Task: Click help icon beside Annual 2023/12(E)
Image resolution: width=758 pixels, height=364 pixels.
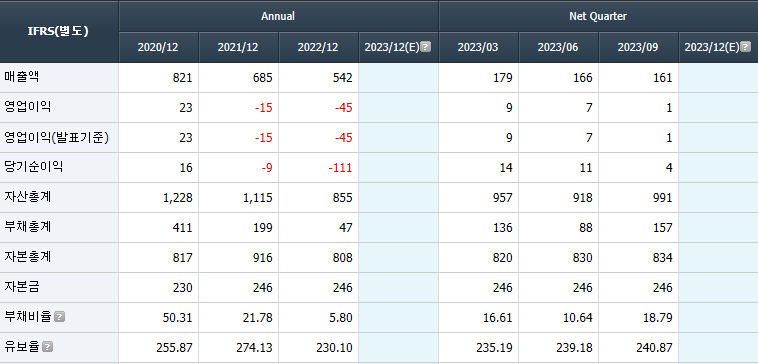Action: coord(425,47)
